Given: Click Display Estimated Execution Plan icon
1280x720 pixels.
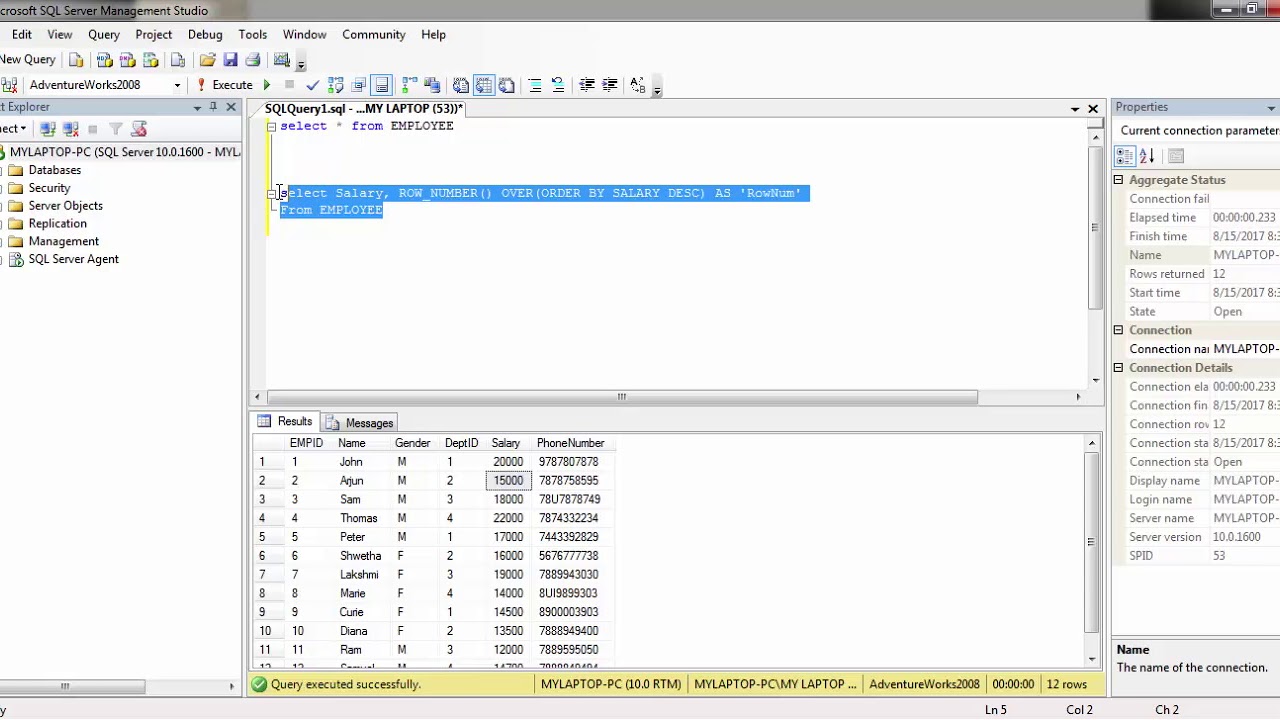Looking at the screenshot, I should (x=336, y=85).
